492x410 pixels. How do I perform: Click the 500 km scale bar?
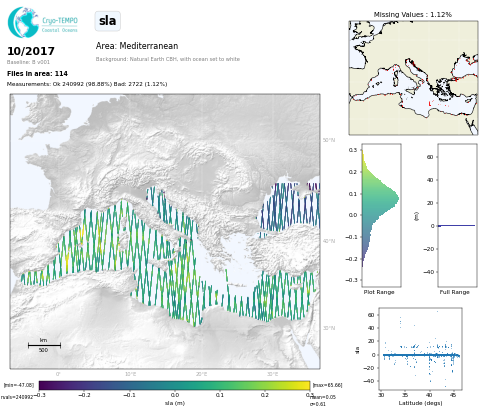click(44, 345)
